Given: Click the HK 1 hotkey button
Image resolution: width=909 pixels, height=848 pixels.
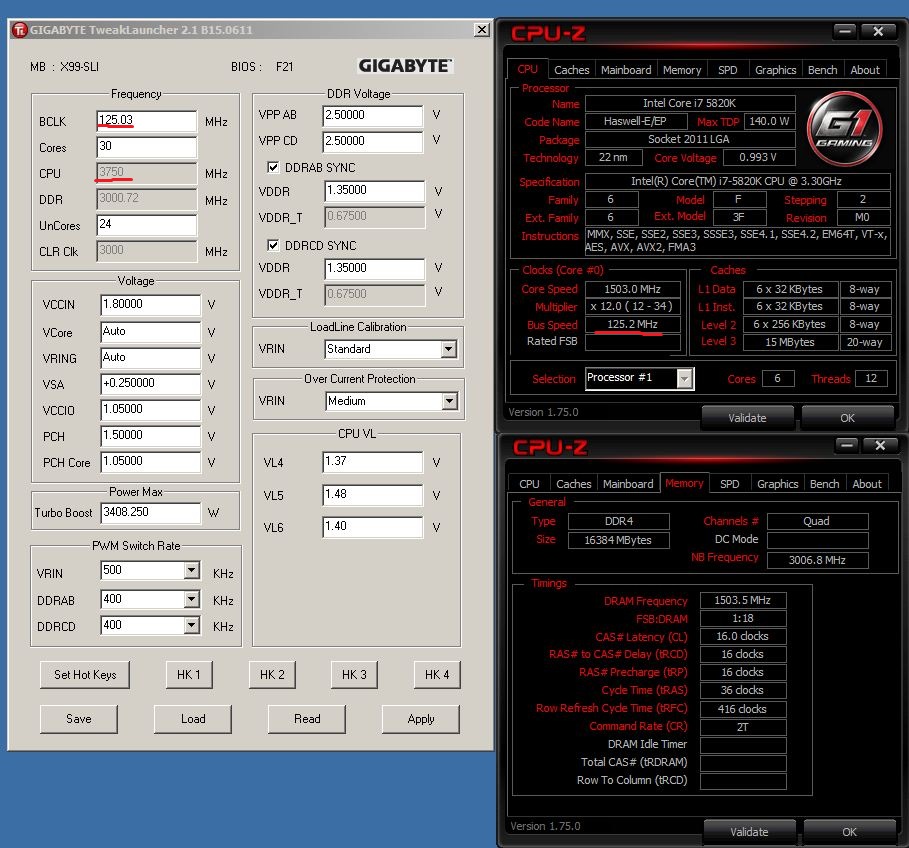Looking at the screenshot, I should coord(188,675).
